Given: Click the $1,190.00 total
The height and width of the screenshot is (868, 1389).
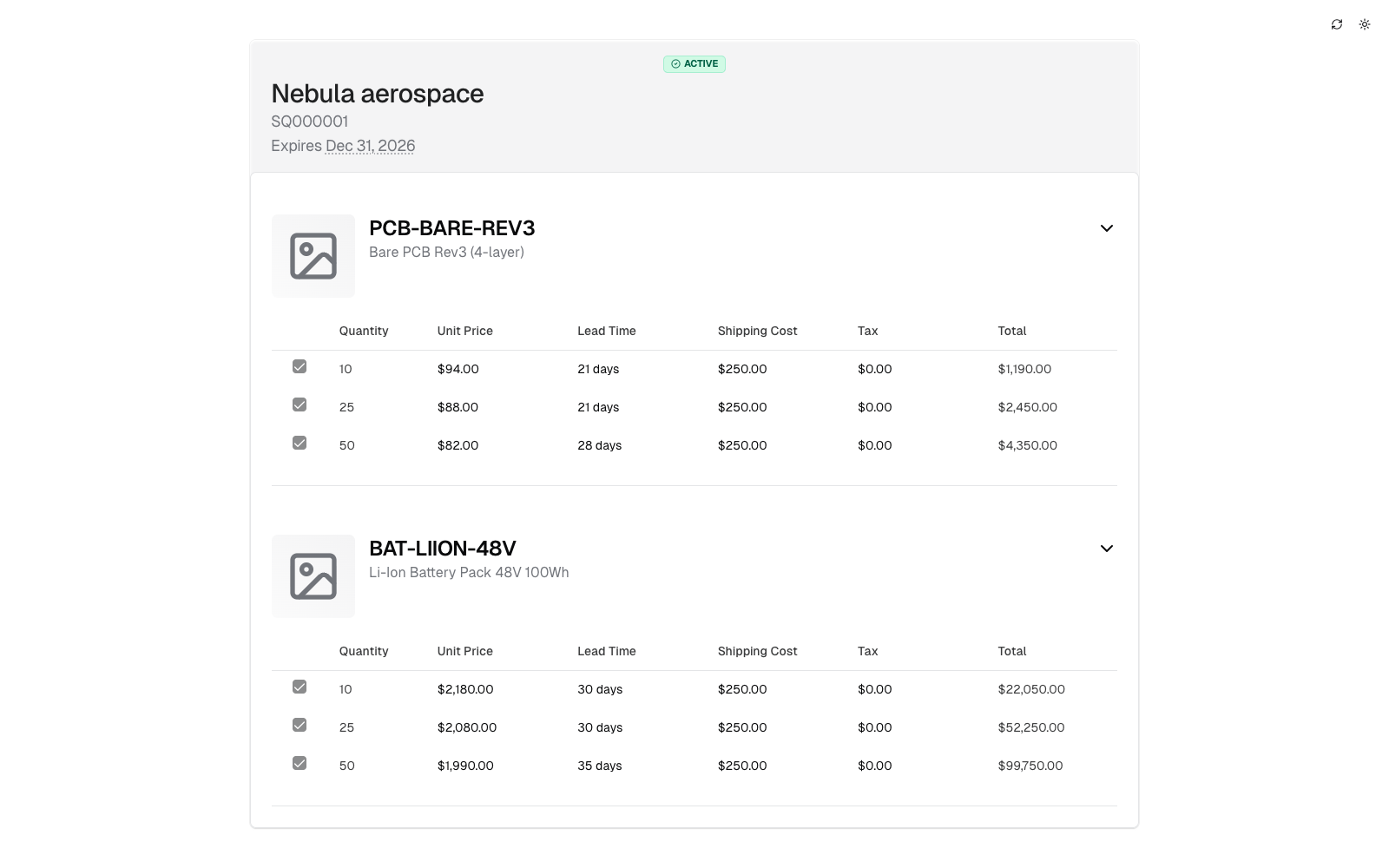Looking at the screenshot, I should click(1024, 369).
